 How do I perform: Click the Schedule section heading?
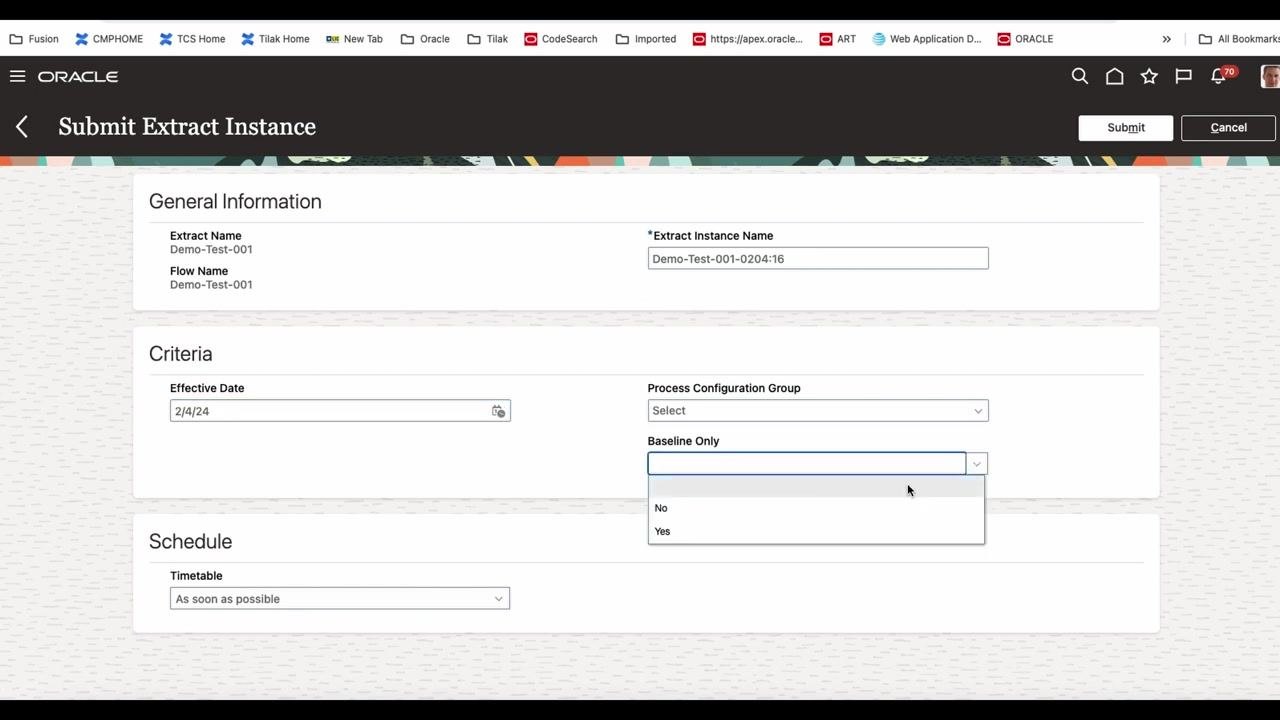191,542
